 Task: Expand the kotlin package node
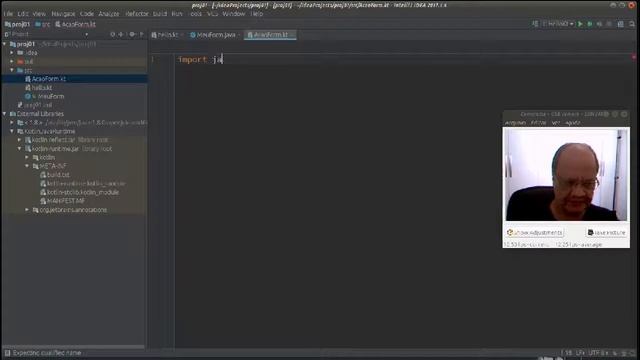point(27,157)
